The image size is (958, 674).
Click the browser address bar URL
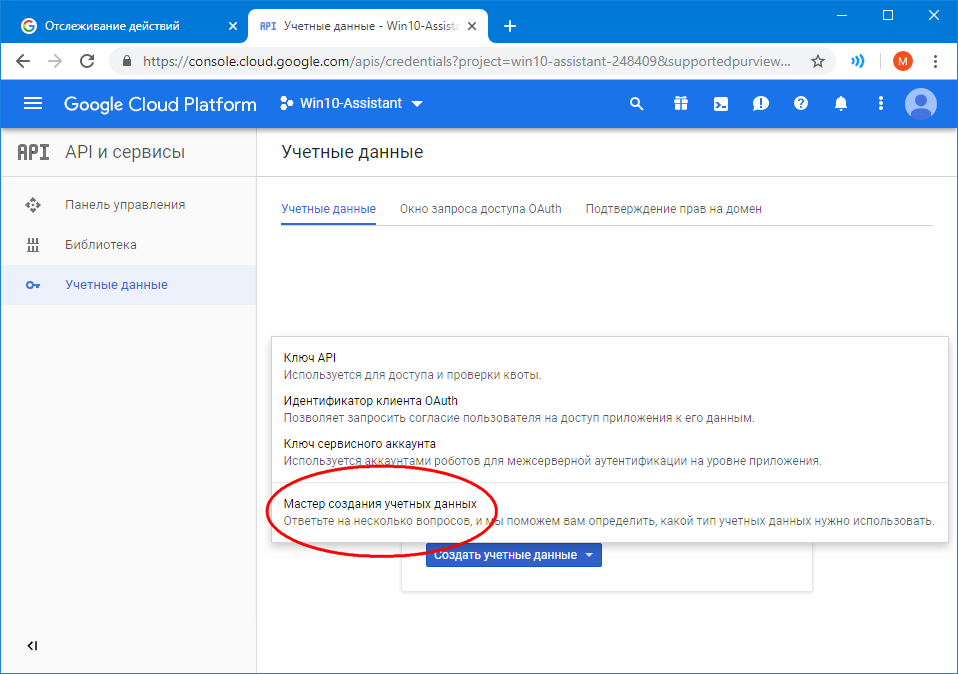pos(465,61)
